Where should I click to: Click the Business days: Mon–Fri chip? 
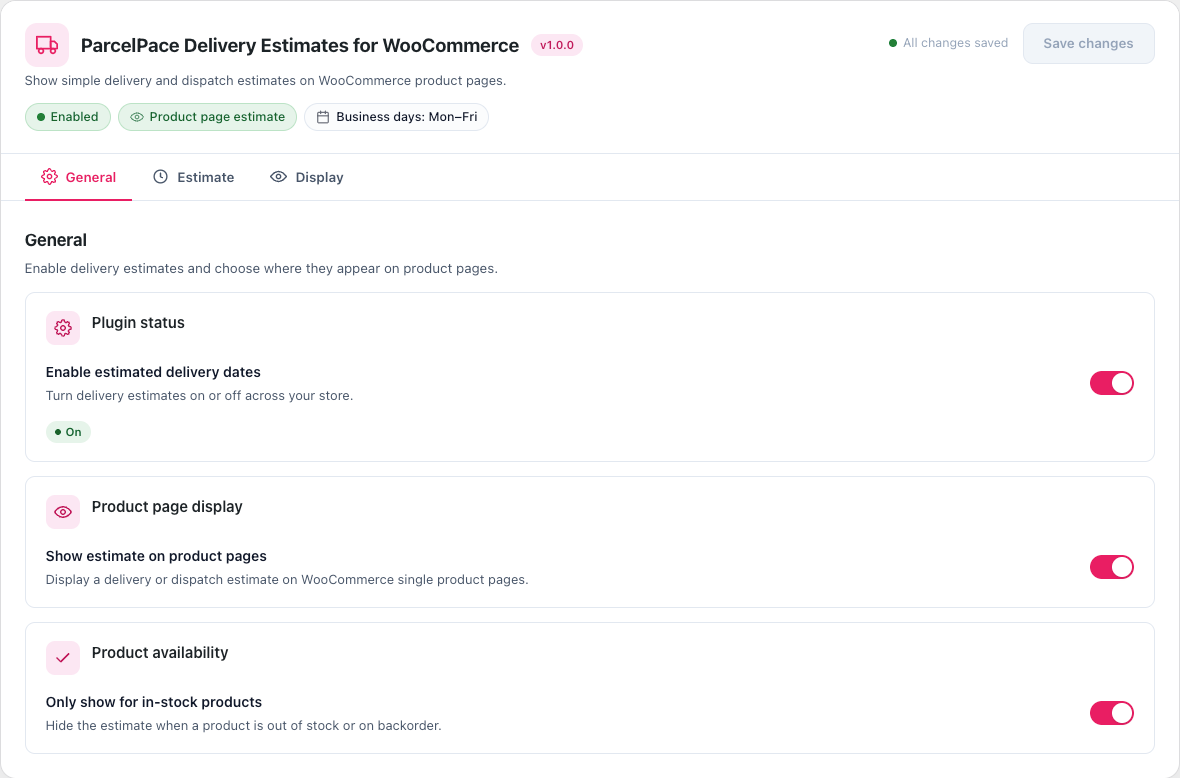397,117
